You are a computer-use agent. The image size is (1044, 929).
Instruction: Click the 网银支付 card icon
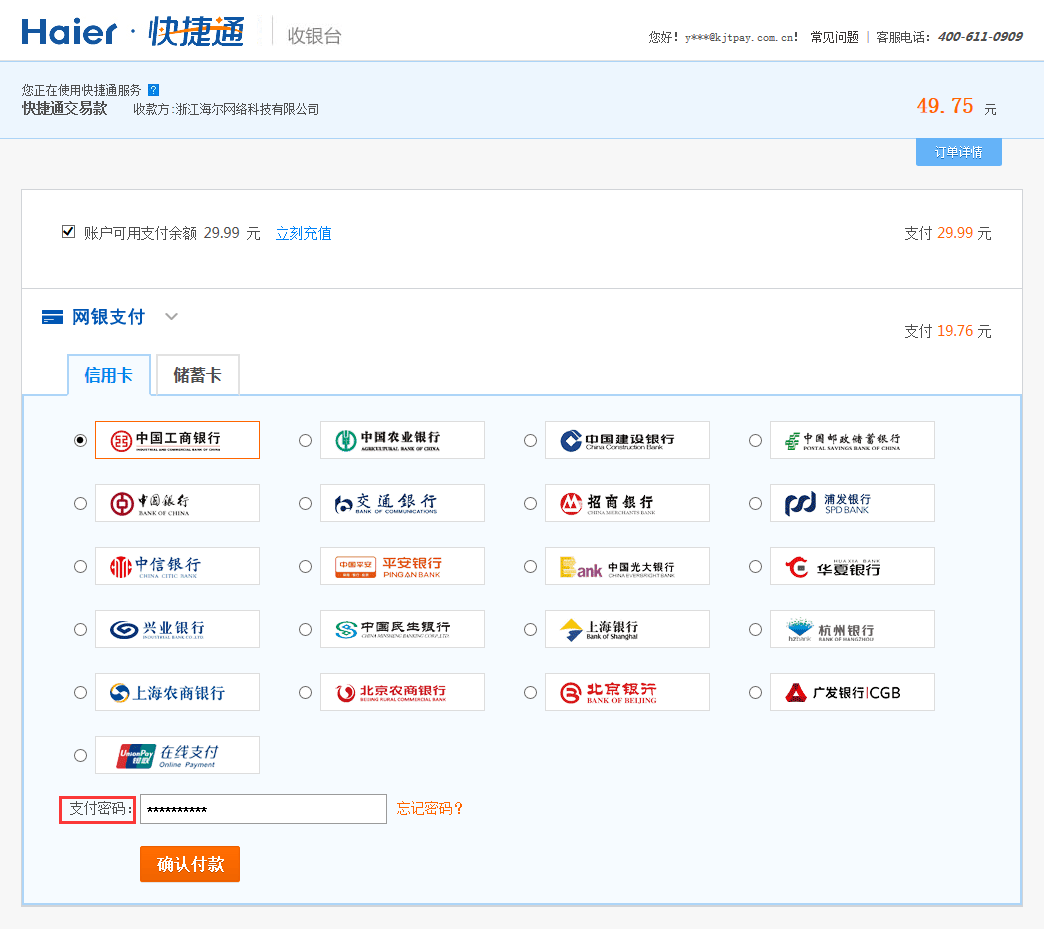[52, 317]
